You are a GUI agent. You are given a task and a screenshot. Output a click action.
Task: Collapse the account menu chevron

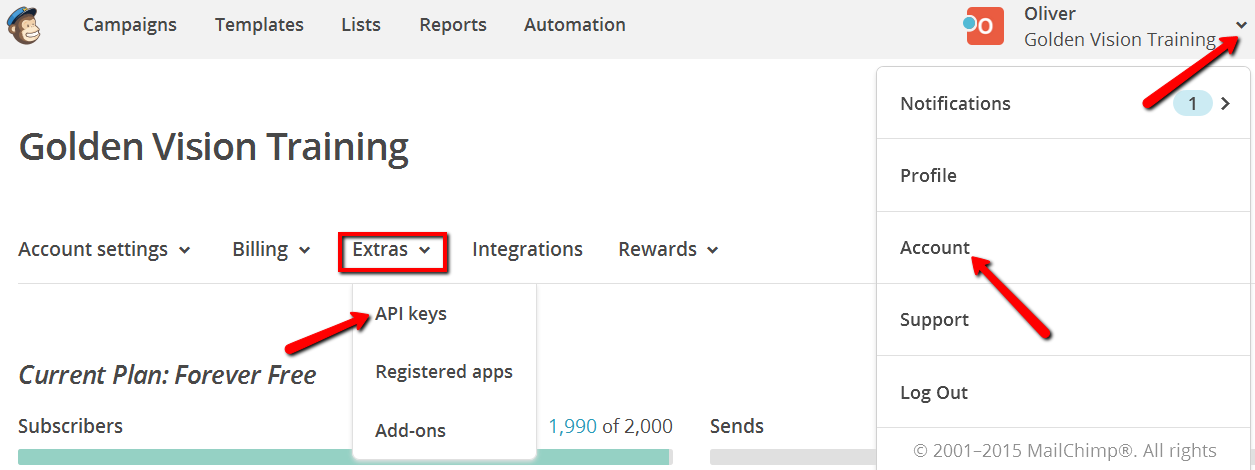(1241, 26)
